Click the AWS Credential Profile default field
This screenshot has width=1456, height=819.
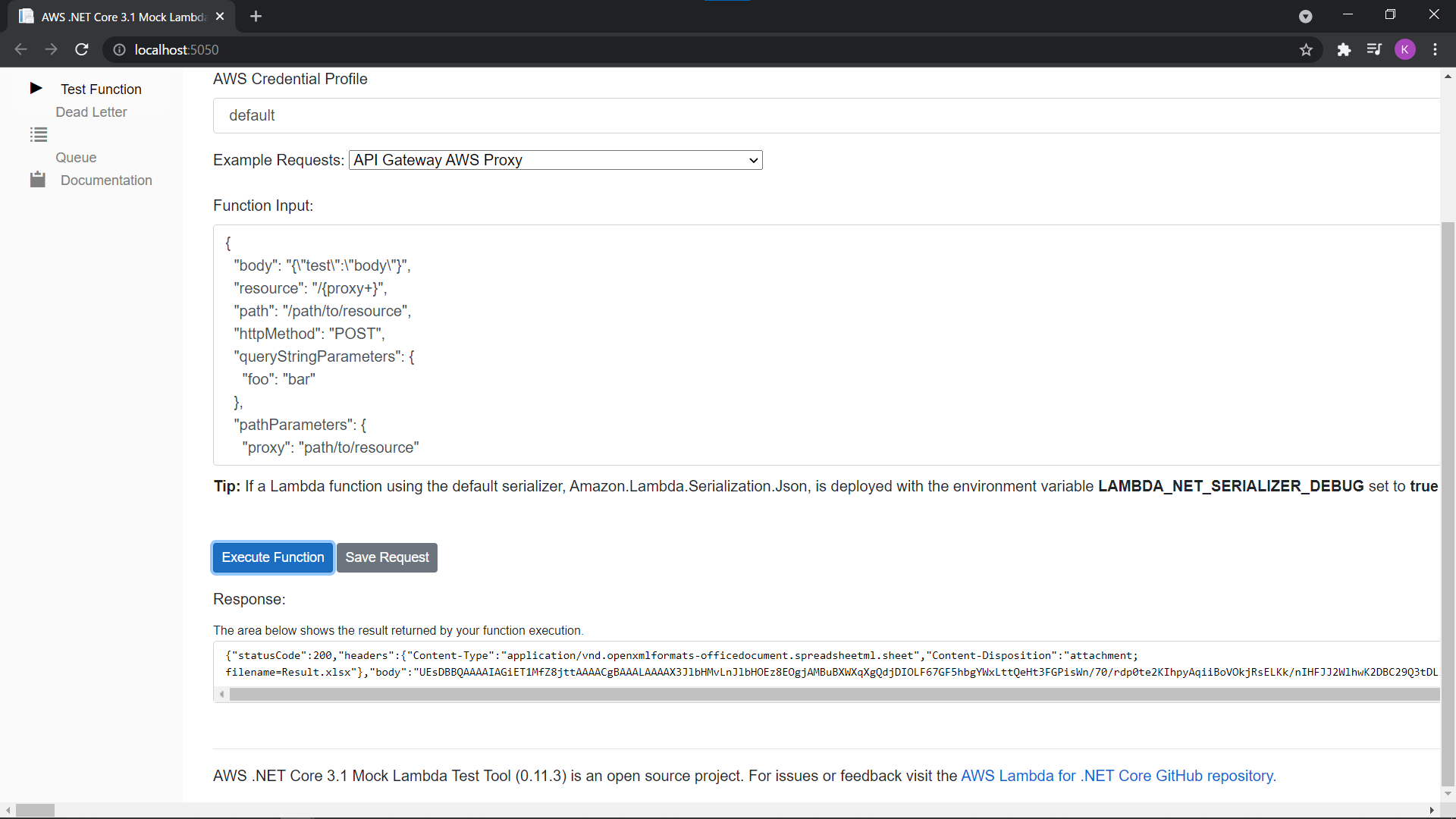click(x=827, y=115)
